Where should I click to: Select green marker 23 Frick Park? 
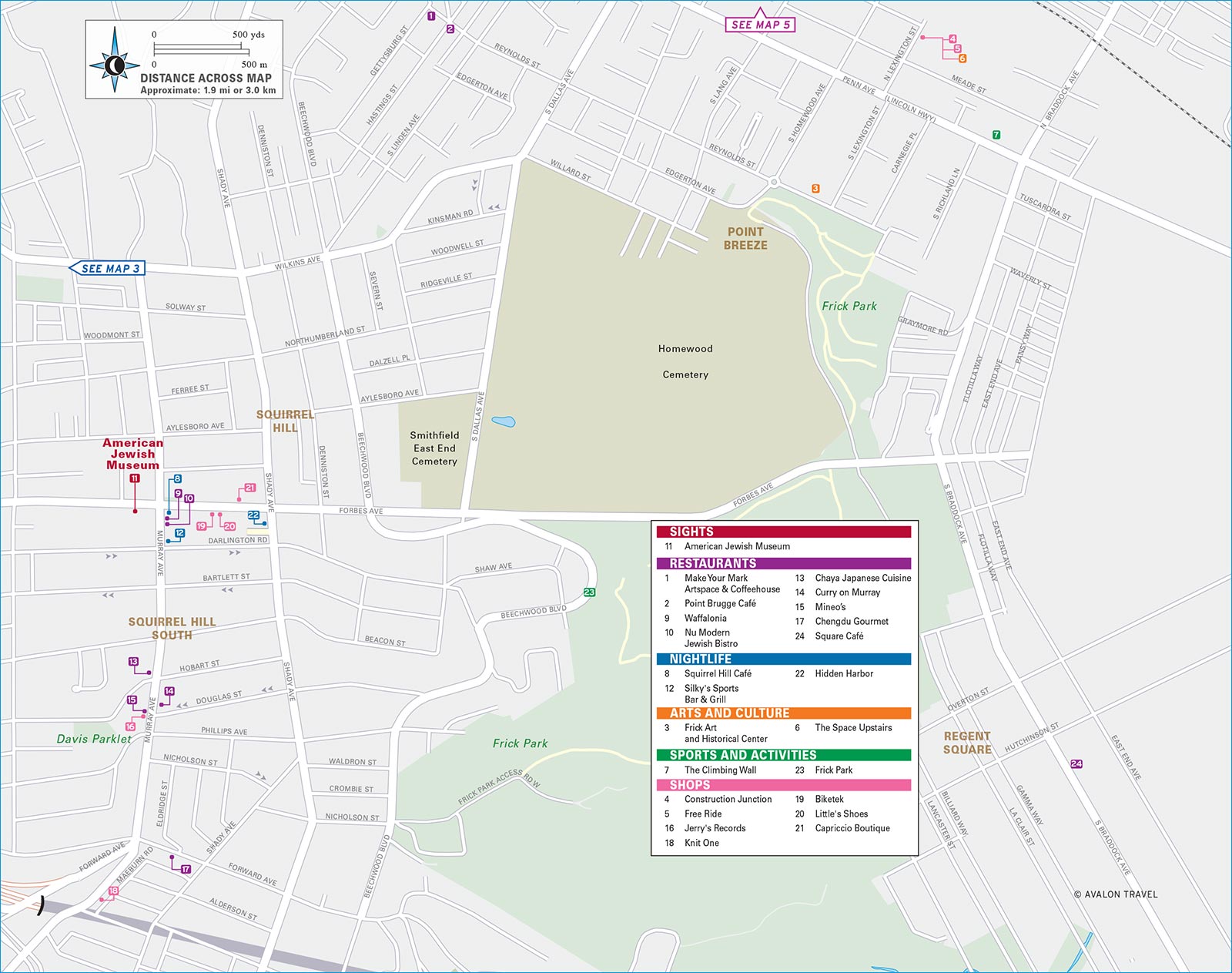click(589, 592)
